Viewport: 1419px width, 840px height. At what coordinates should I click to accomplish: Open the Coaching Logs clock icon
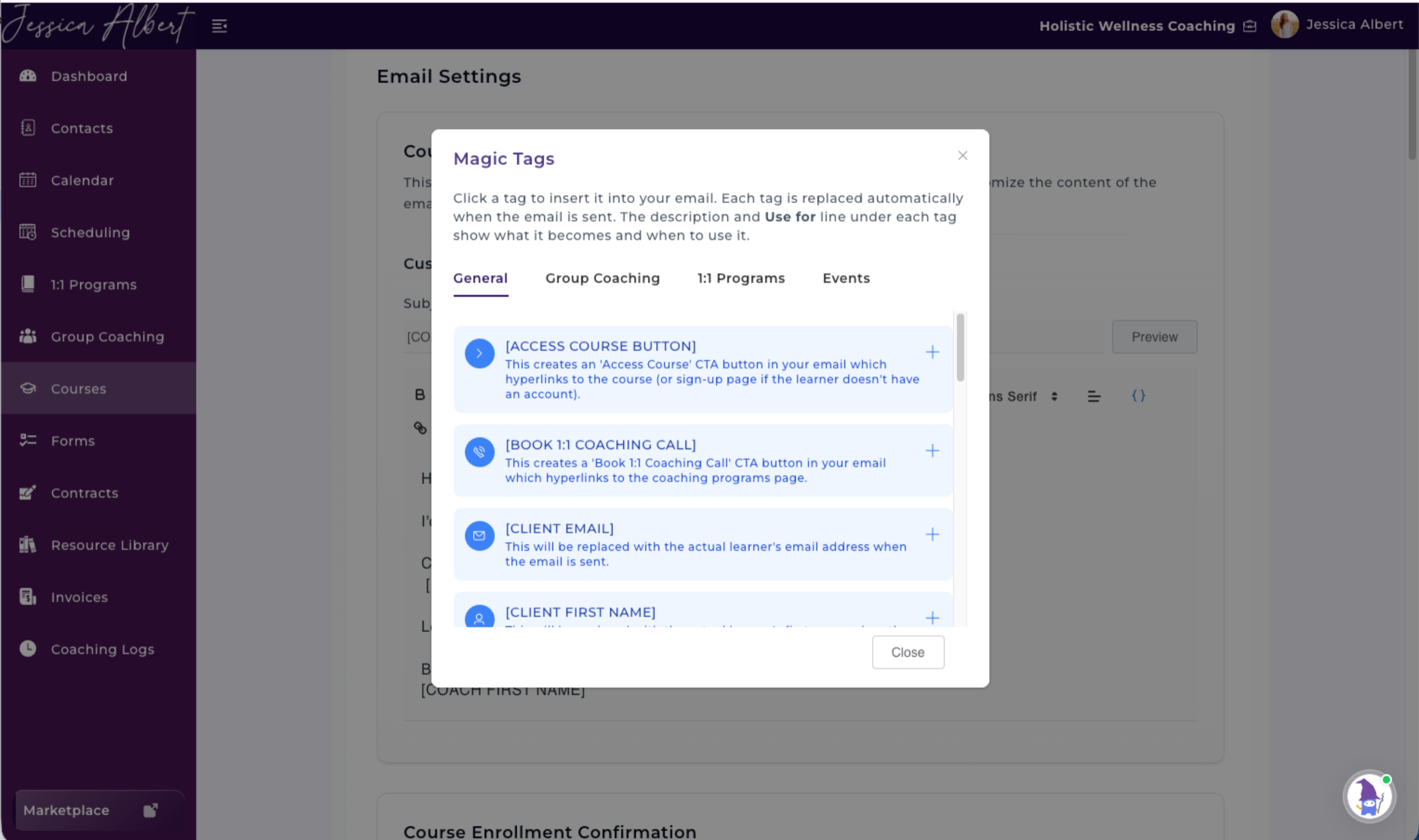[27, 649]
